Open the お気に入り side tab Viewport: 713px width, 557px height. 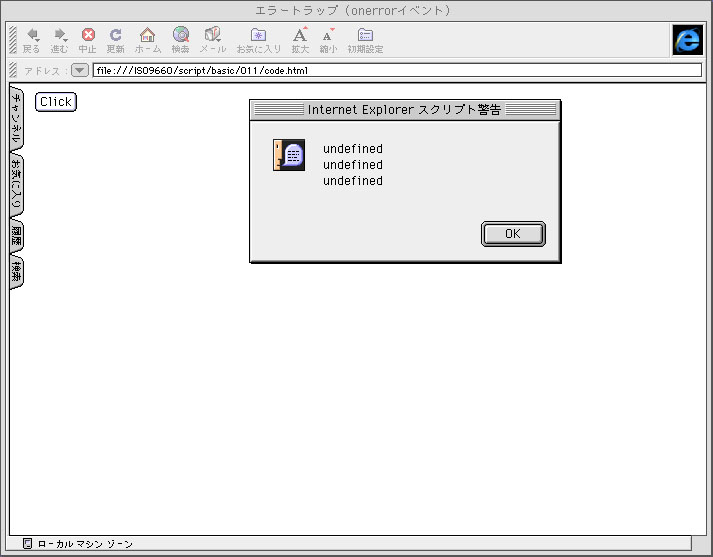point(16,185)
